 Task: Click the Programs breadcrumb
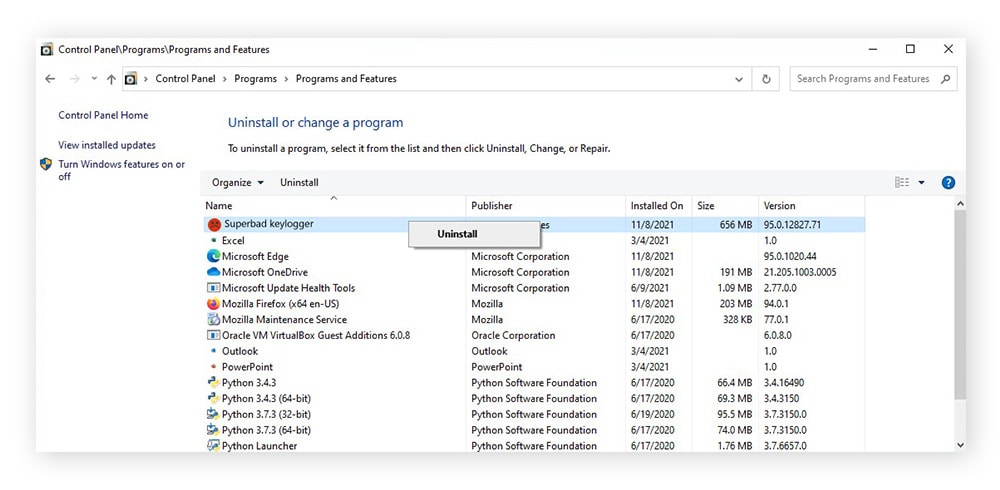[x=255, y=79]
